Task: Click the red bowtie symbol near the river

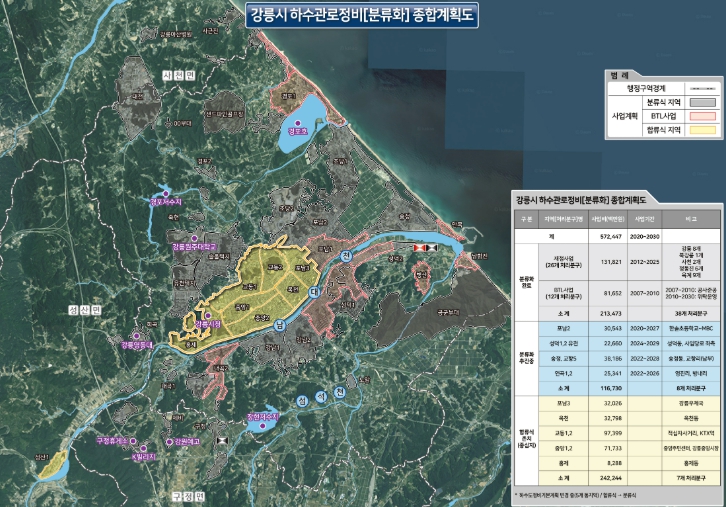Action: pos(420,249)
